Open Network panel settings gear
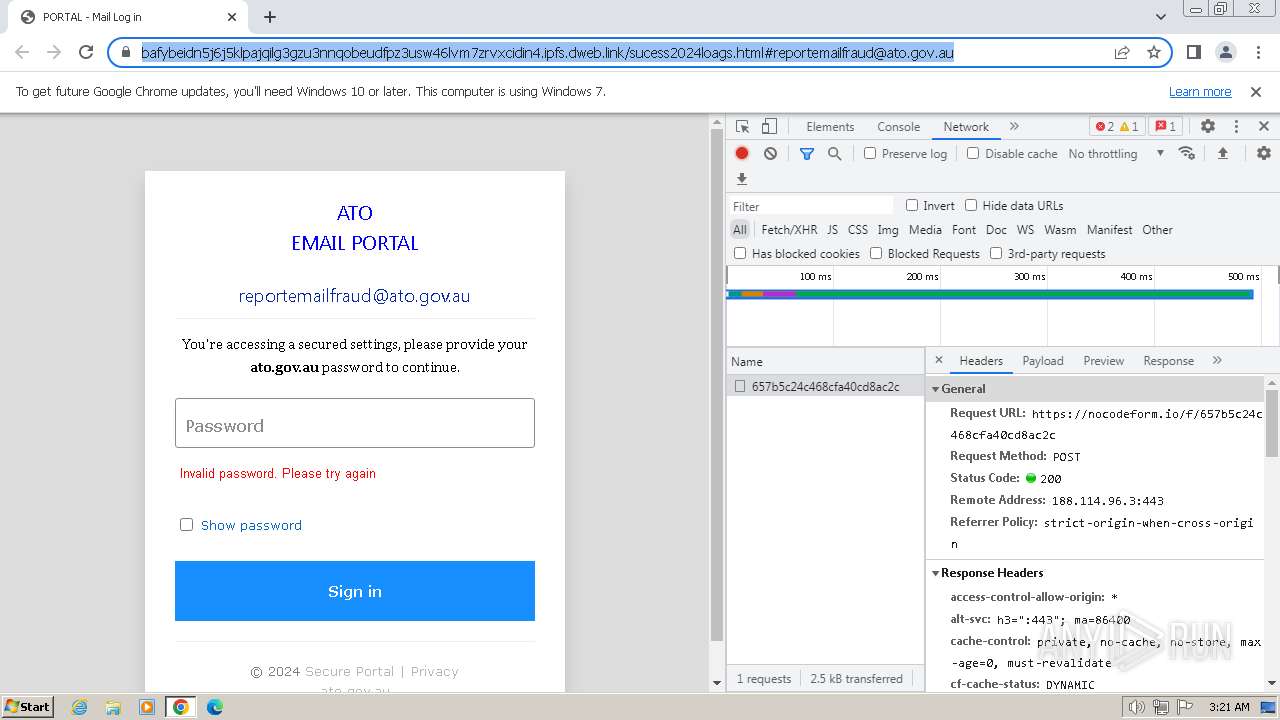The width and height of the screenshot is (1280, 720). click(1264, 153)
